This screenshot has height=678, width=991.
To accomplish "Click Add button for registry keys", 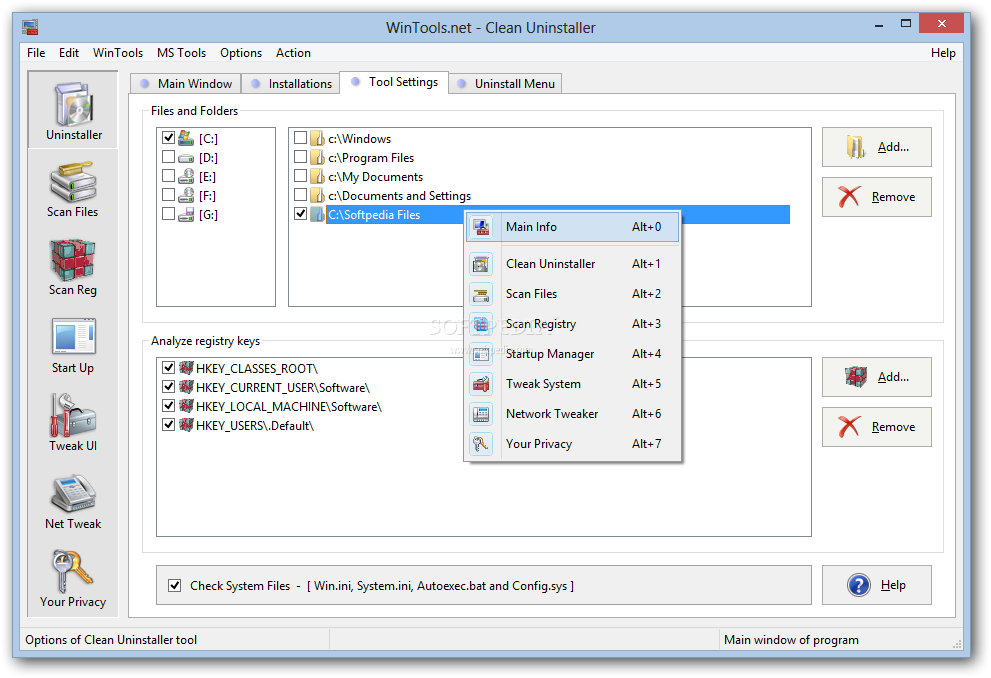I will (877, 377).
